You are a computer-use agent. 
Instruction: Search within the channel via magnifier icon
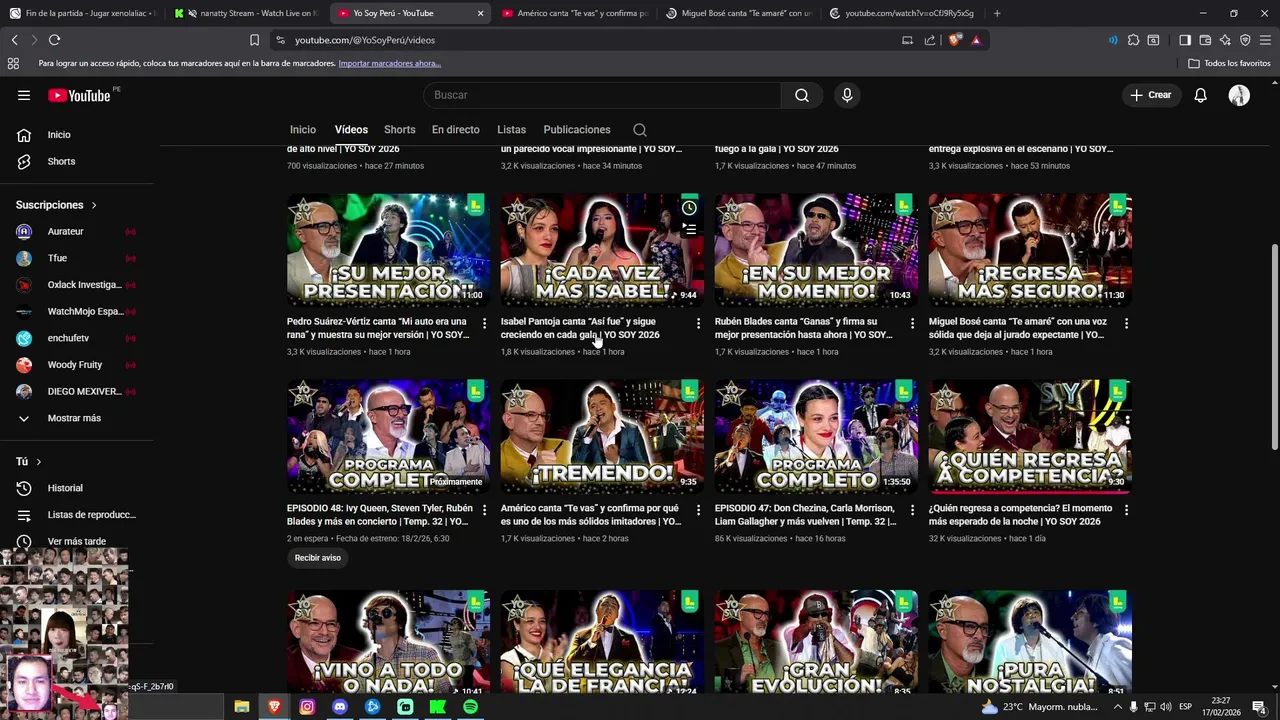640,130
